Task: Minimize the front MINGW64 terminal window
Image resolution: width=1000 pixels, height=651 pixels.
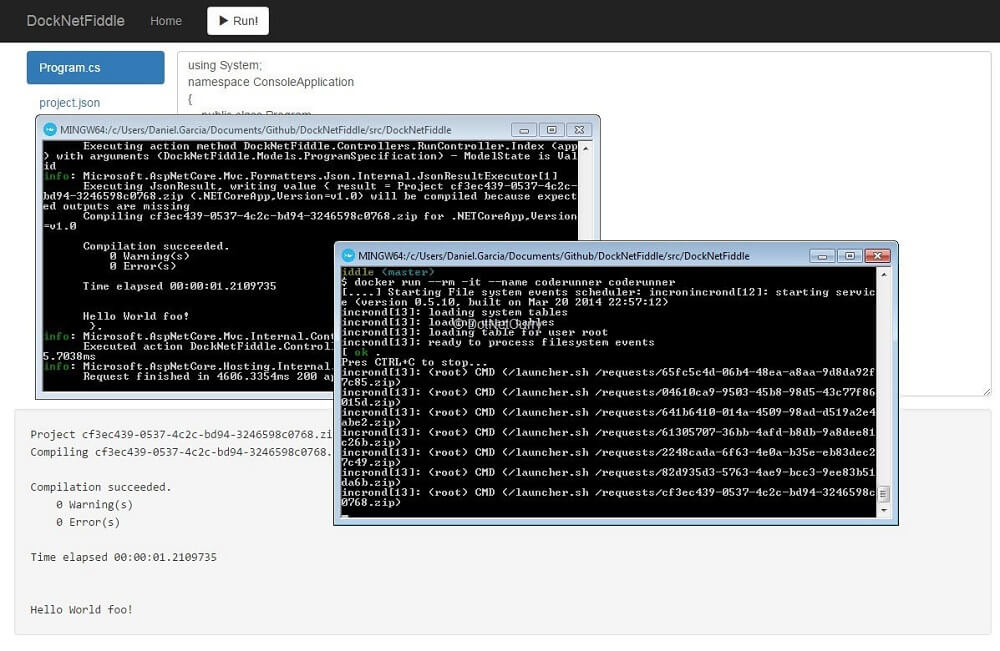Action: click(822, 256)
